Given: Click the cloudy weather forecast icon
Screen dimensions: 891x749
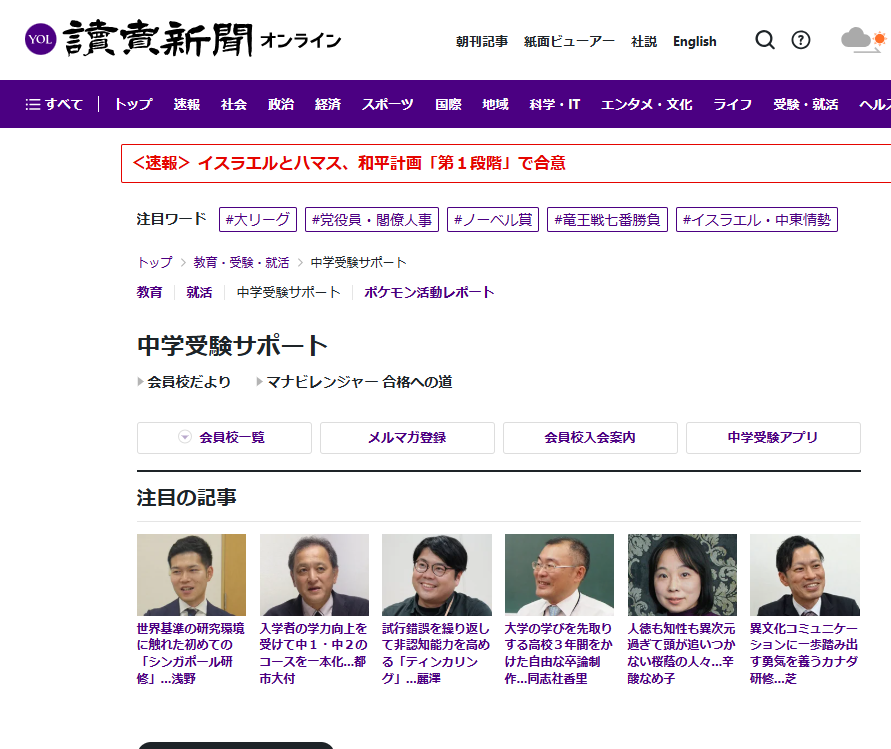Looking at the screenshot, I should [862, 40].
